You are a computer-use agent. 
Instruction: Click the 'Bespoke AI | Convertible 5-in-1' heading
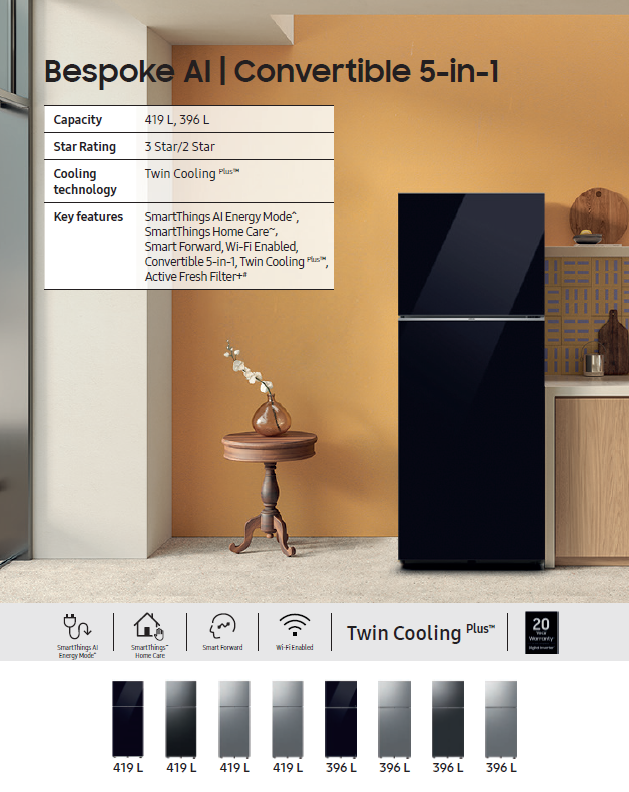272,71
